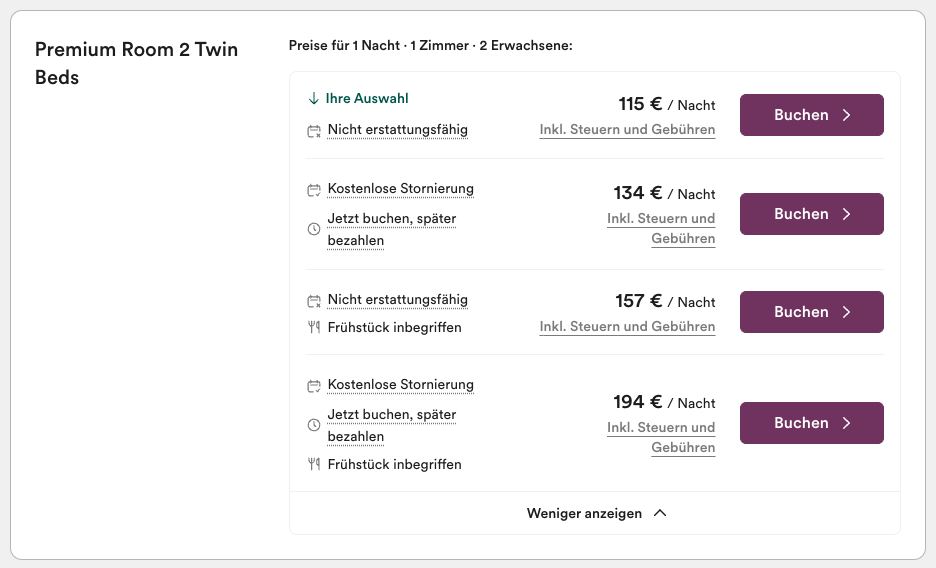Screen dimensions: 936x568
Task: Click clock icon in the 134 € offer
Action: point(314,229)
